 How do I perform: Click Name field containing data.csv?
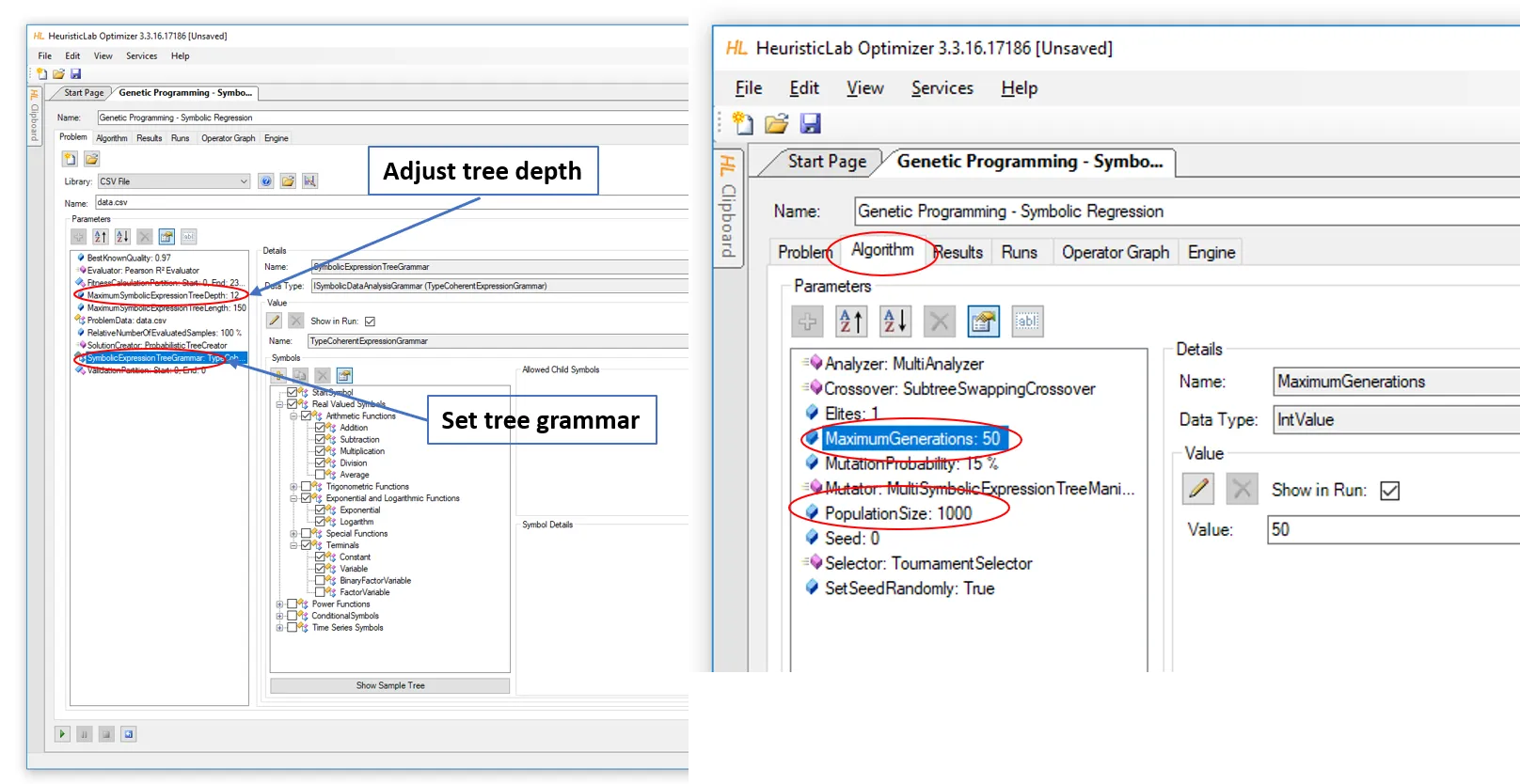pyautogui.click(x=390, y=202)
